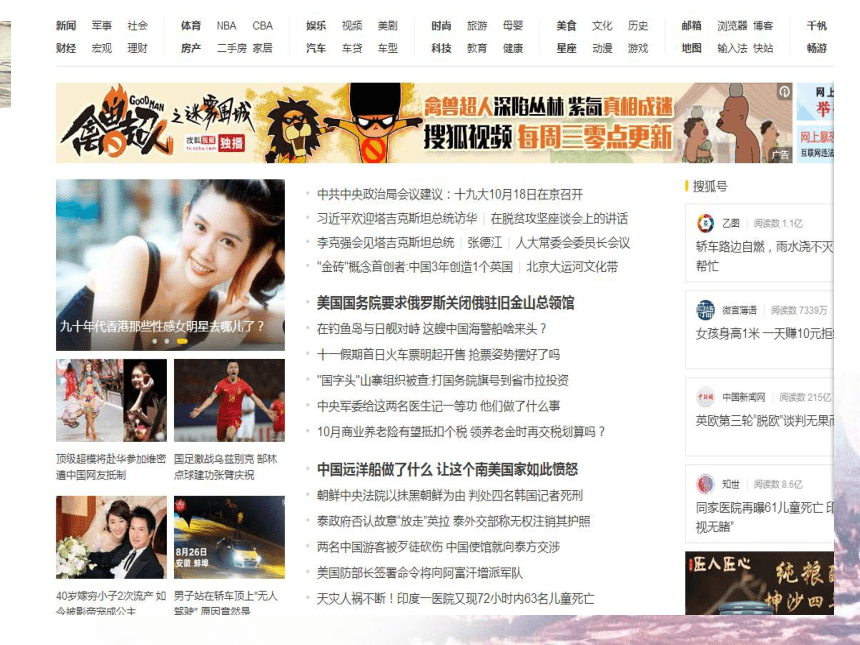Click the banner ad info icon
The image size is (860, 645).
[784, 92]
